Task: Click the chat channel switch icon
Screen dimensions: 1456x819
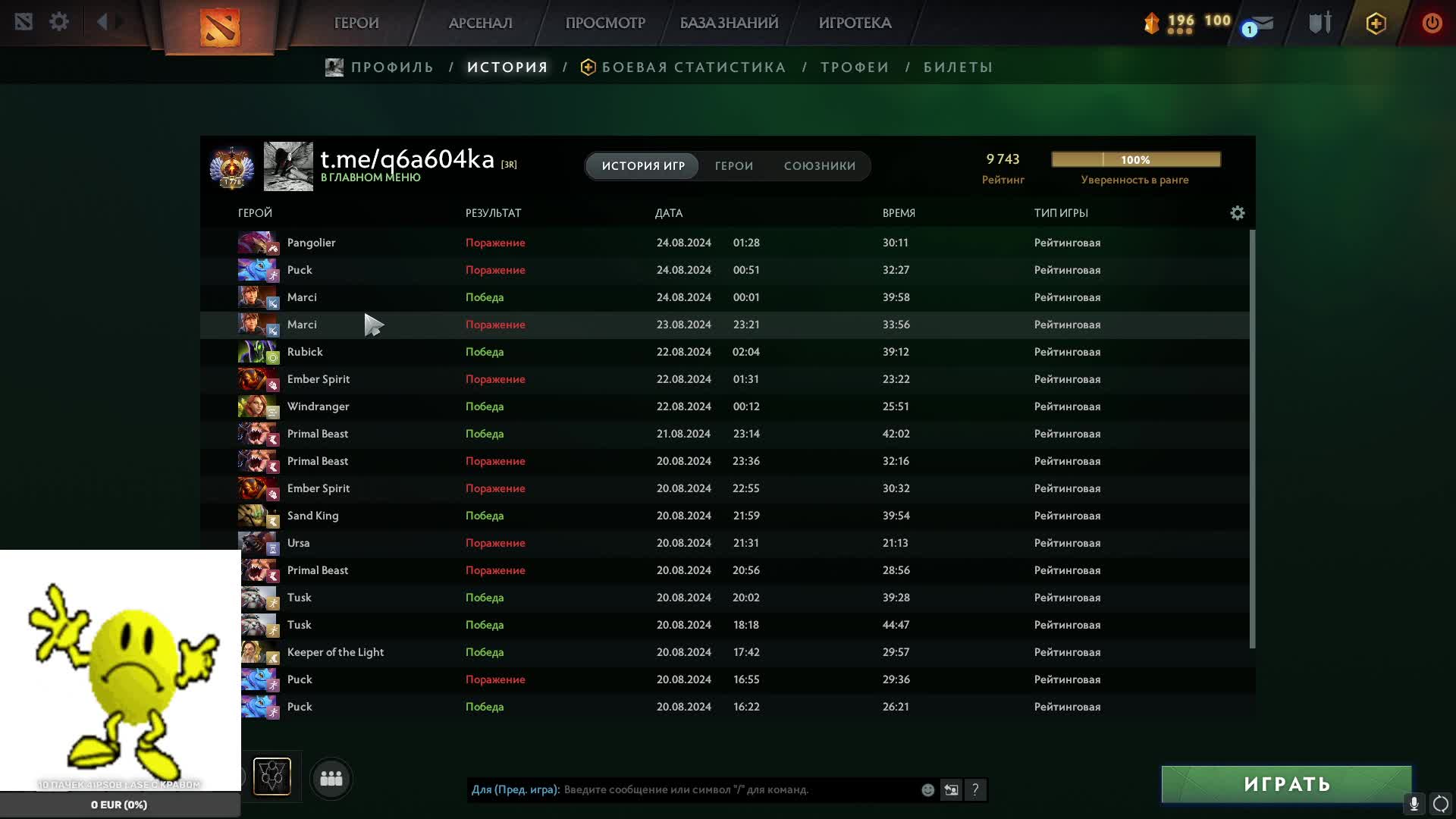Action: coord(951,790)
